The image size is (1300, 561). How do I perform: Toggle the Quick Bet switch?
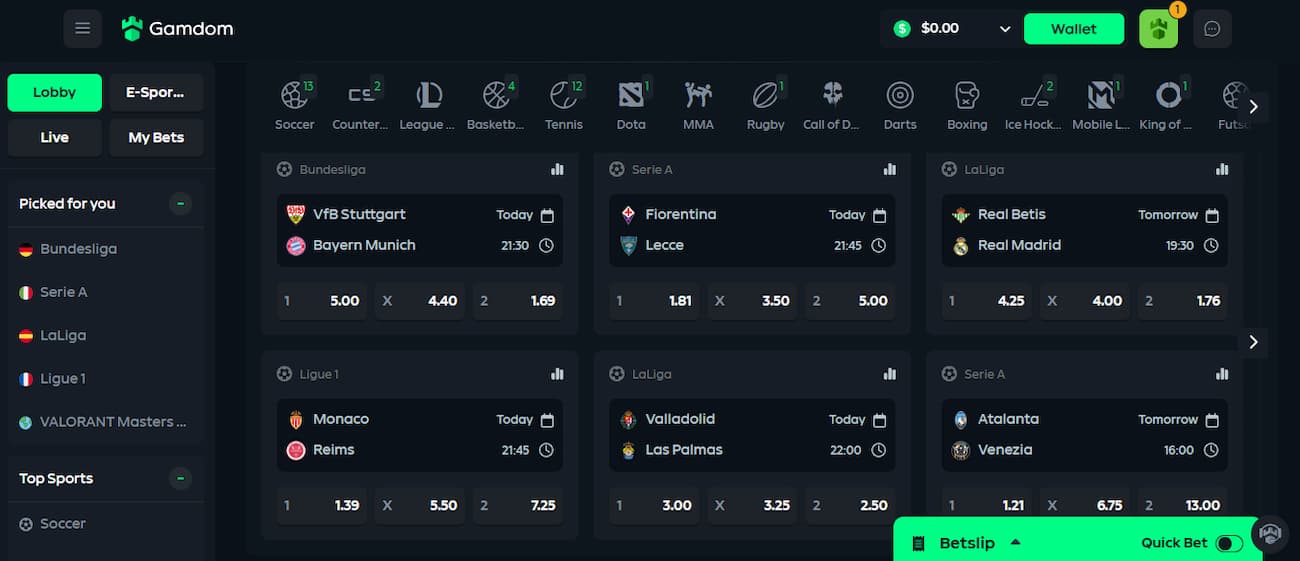click(x=1229, y=543)
